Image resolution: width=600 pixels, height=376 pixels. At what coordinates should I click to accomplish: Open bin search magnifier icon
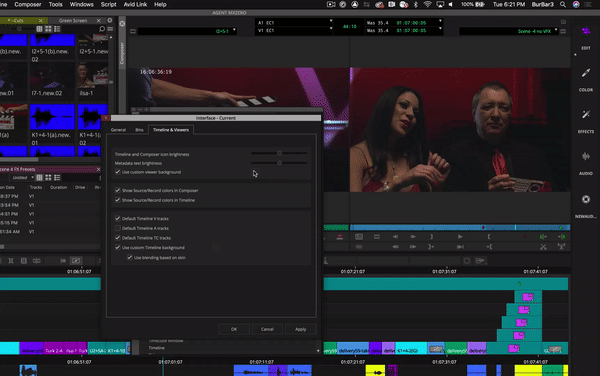[x=102, y=29]
